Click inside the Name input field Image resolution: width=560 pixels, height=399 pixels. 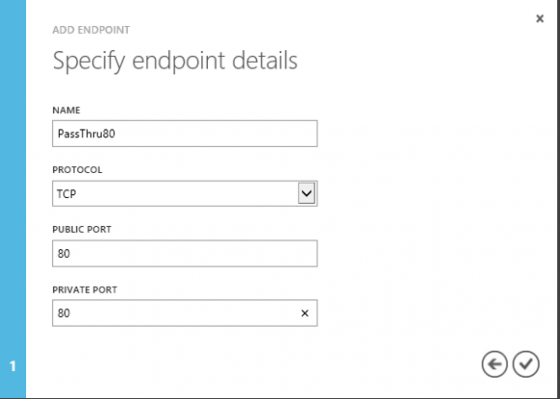[x=185, y=134]
